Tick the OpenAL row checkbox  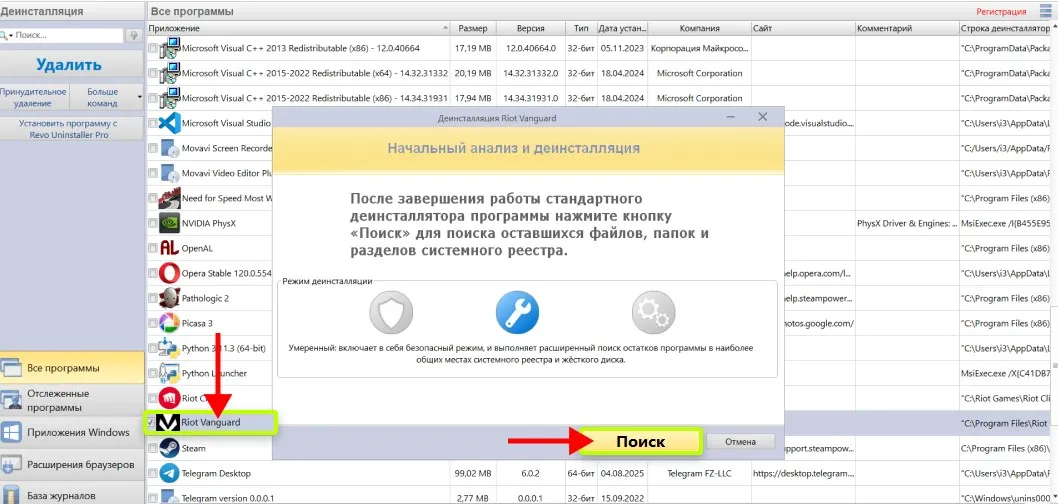tap(152, 248)
